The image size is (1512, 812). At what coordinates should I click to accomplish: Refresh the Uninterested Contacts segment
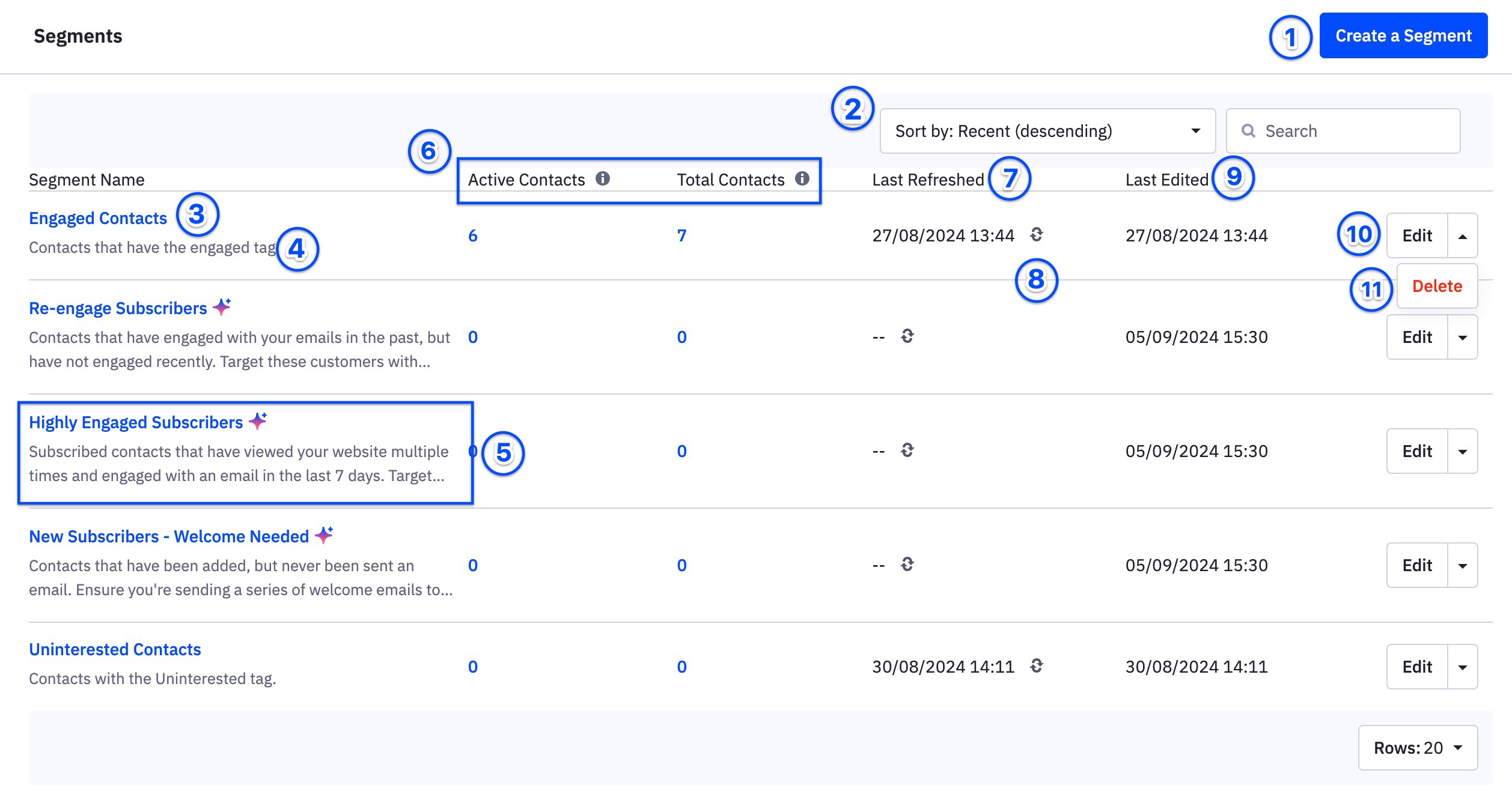[1036, 665]
